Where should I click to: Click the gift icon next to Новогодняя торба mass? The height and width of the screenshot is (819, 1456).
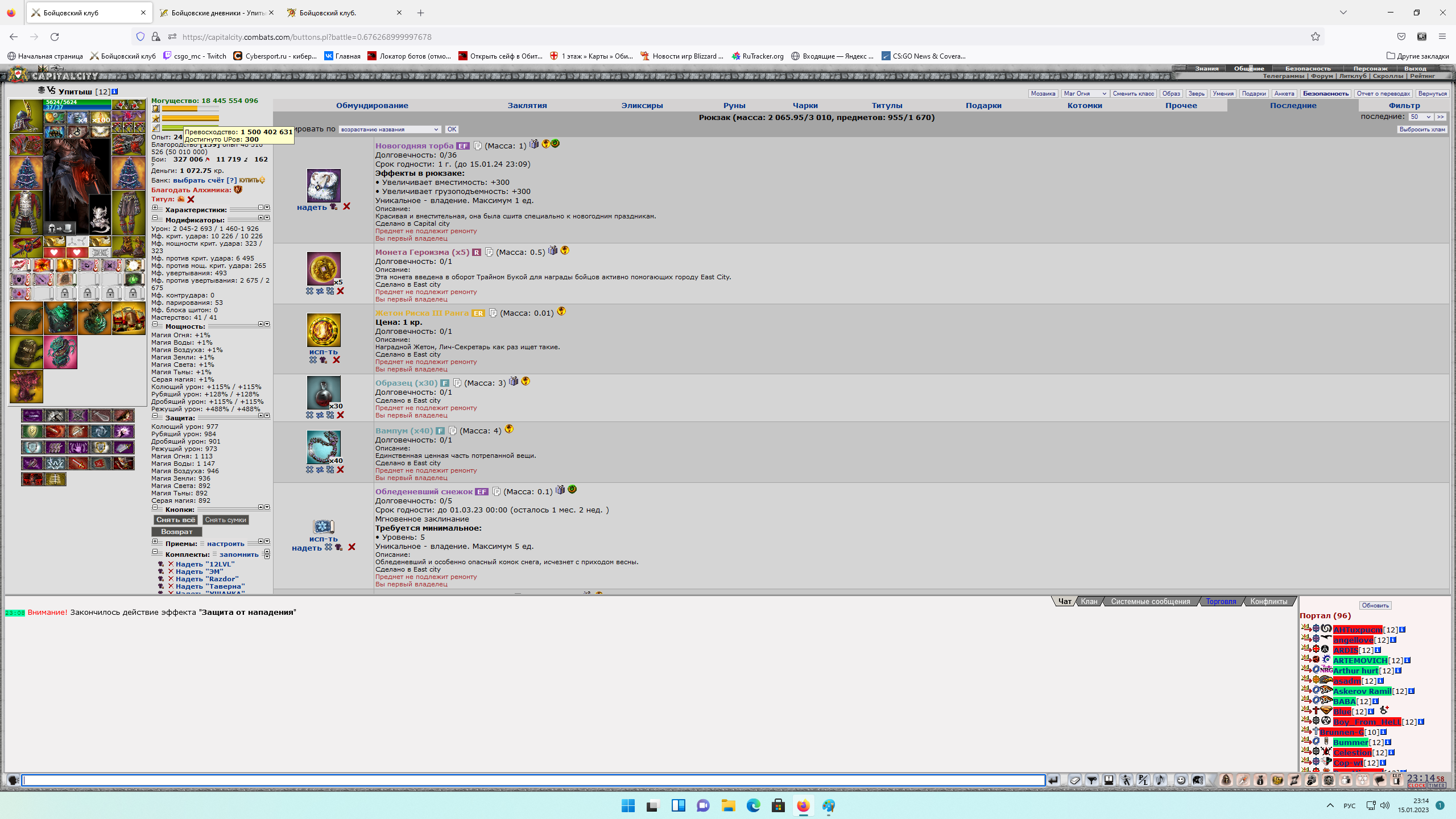point(534,144)
